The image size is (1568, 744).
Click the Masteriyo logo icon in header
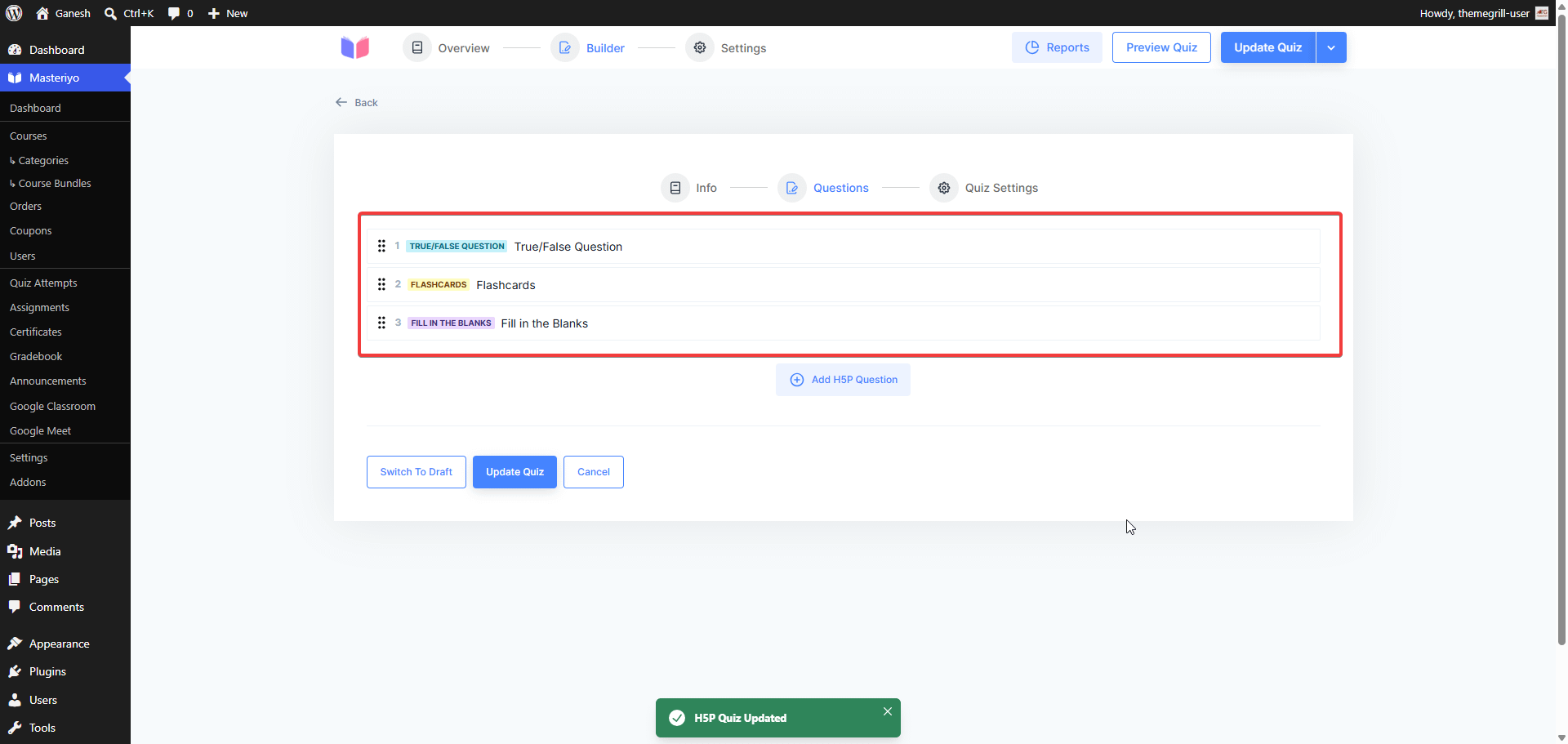[x=355, y=47]
